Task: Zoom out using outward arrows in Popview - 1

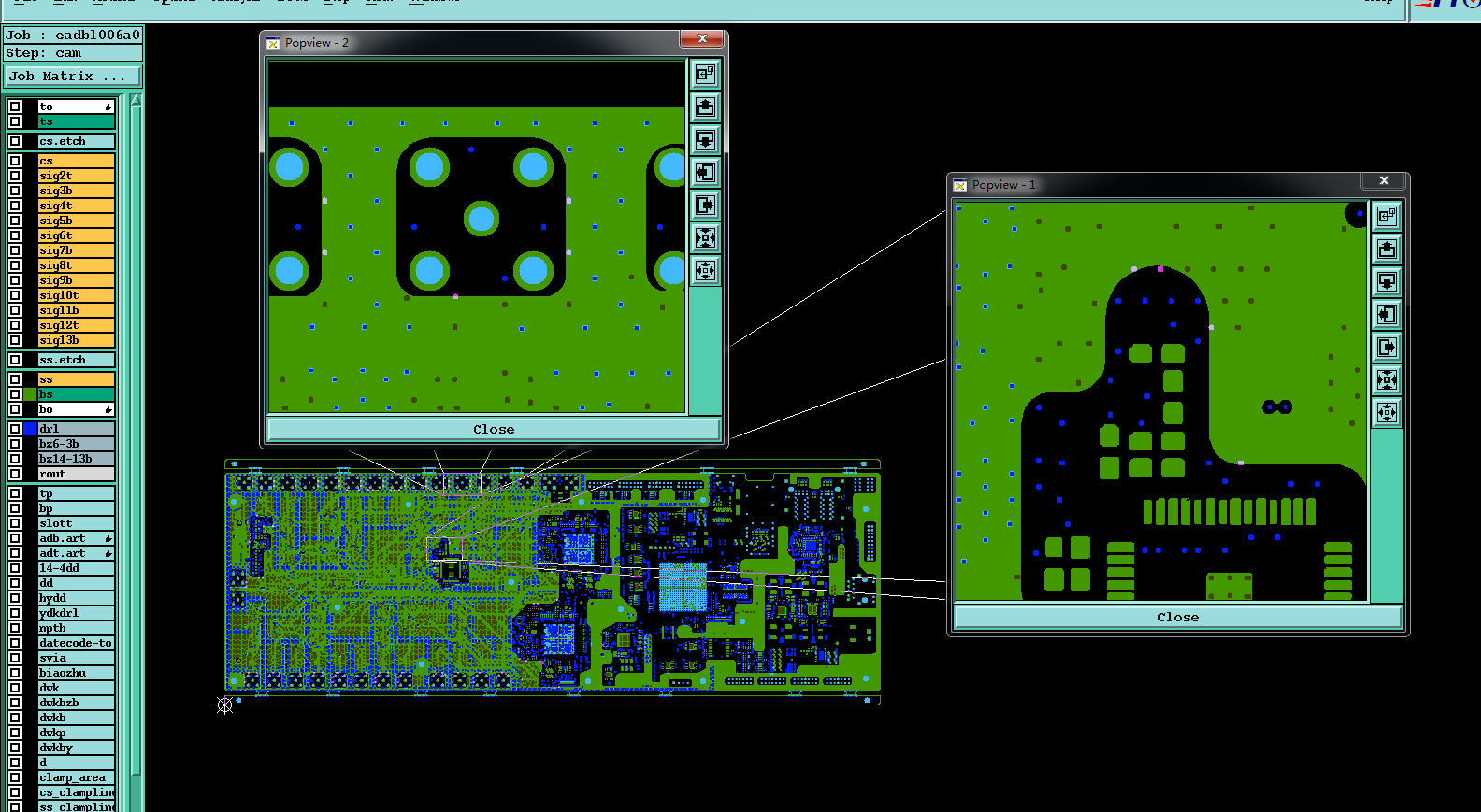Action: (x=1387, y=412)
